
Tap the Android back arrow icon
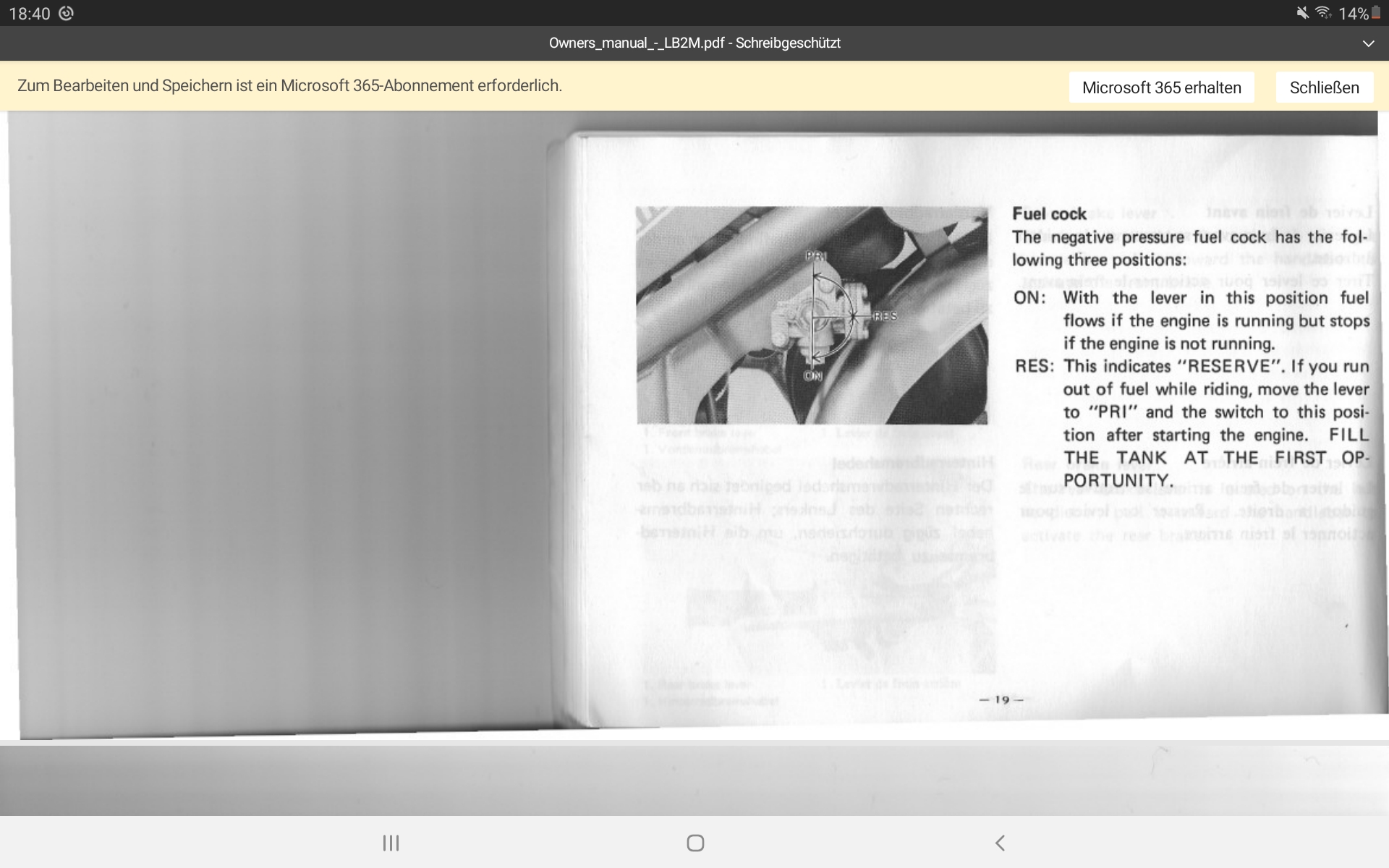1000,843
